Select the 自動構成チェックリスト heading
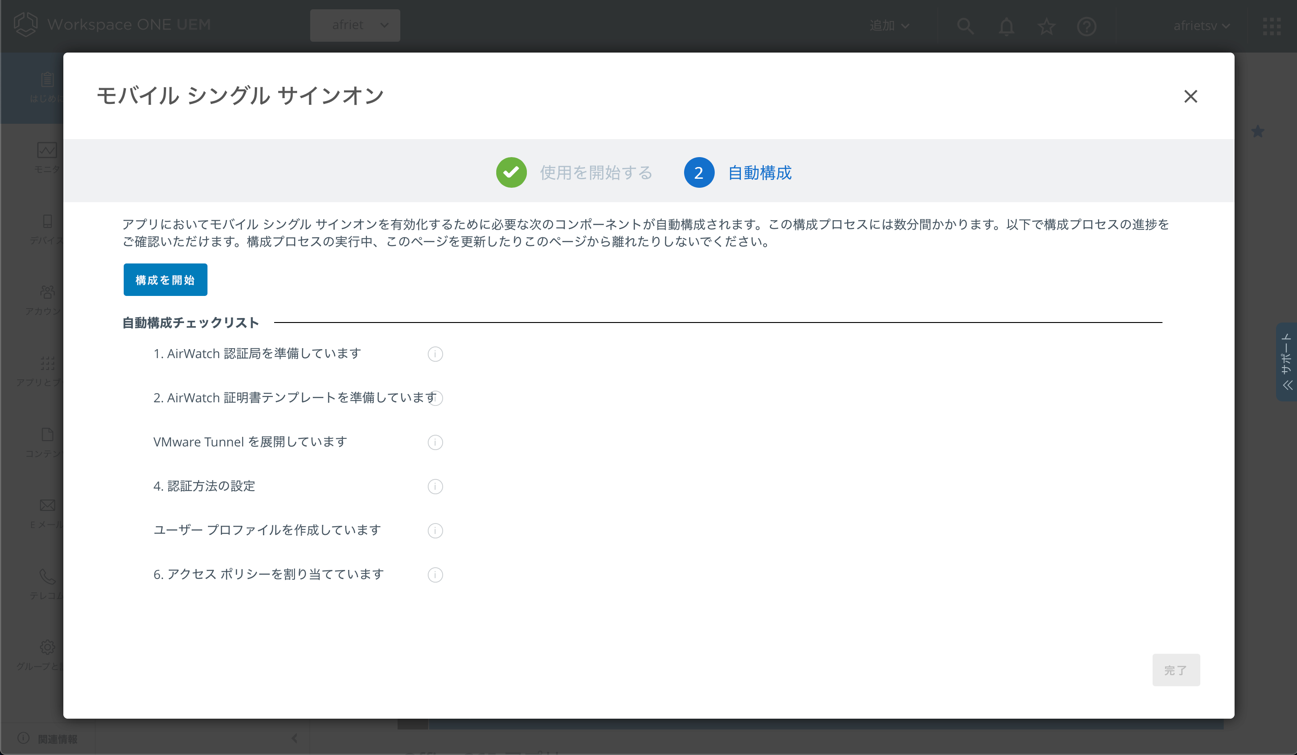 click(x=191, y=323)
